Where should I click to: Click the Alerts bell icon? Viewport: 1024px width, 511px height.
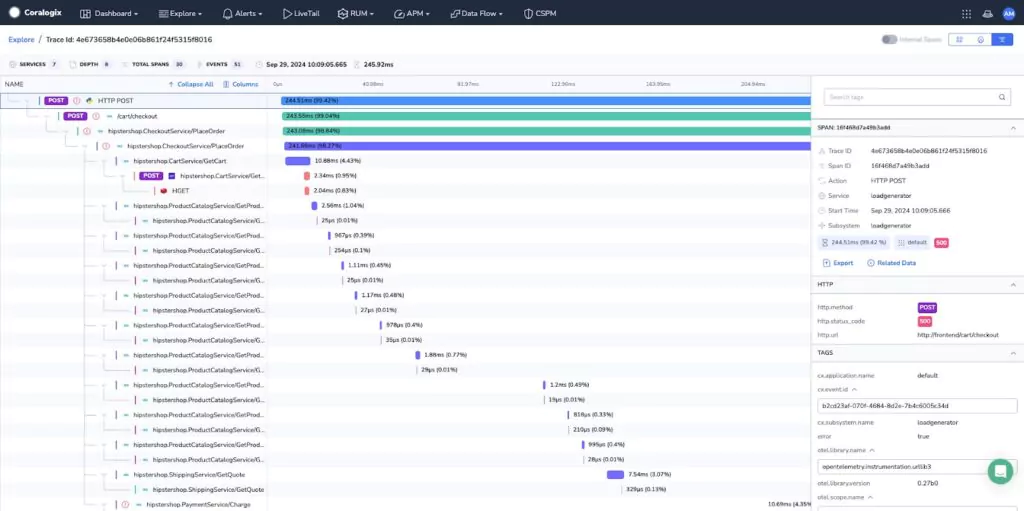coord(227,14)
